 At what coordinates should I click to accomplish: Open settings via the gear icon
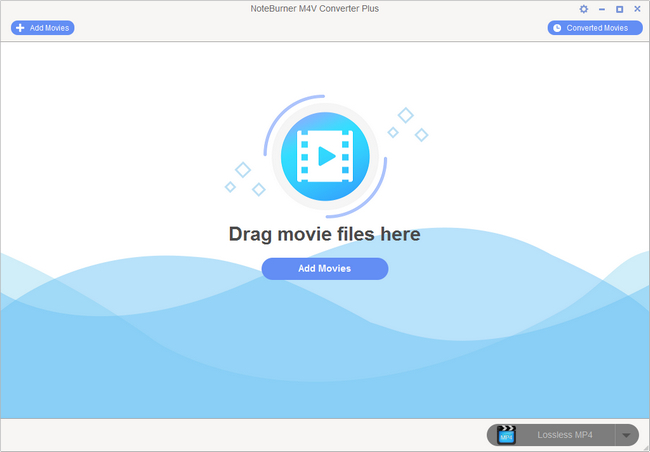(x=584, y=9)
